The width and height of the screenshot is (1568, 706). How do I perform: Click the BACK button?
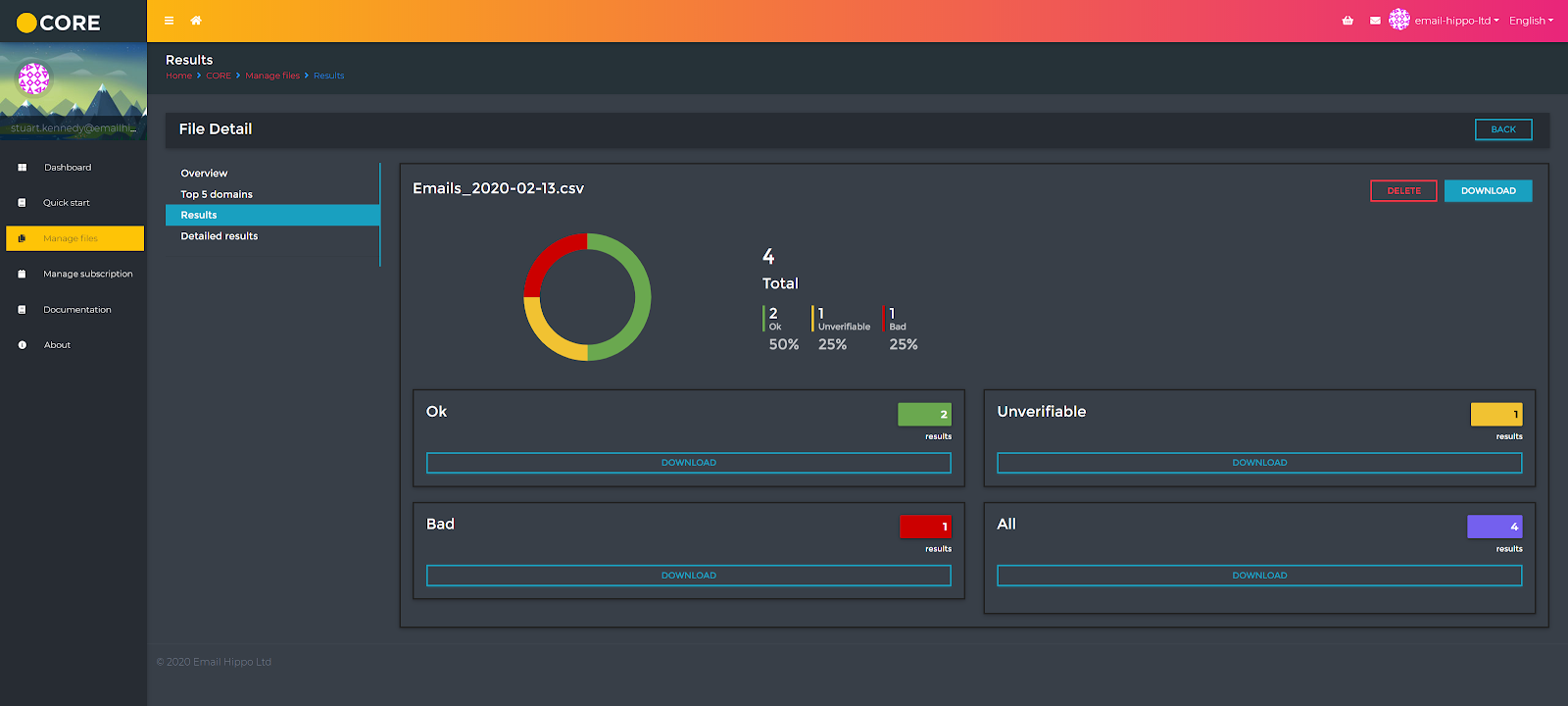click(1503, 129)
